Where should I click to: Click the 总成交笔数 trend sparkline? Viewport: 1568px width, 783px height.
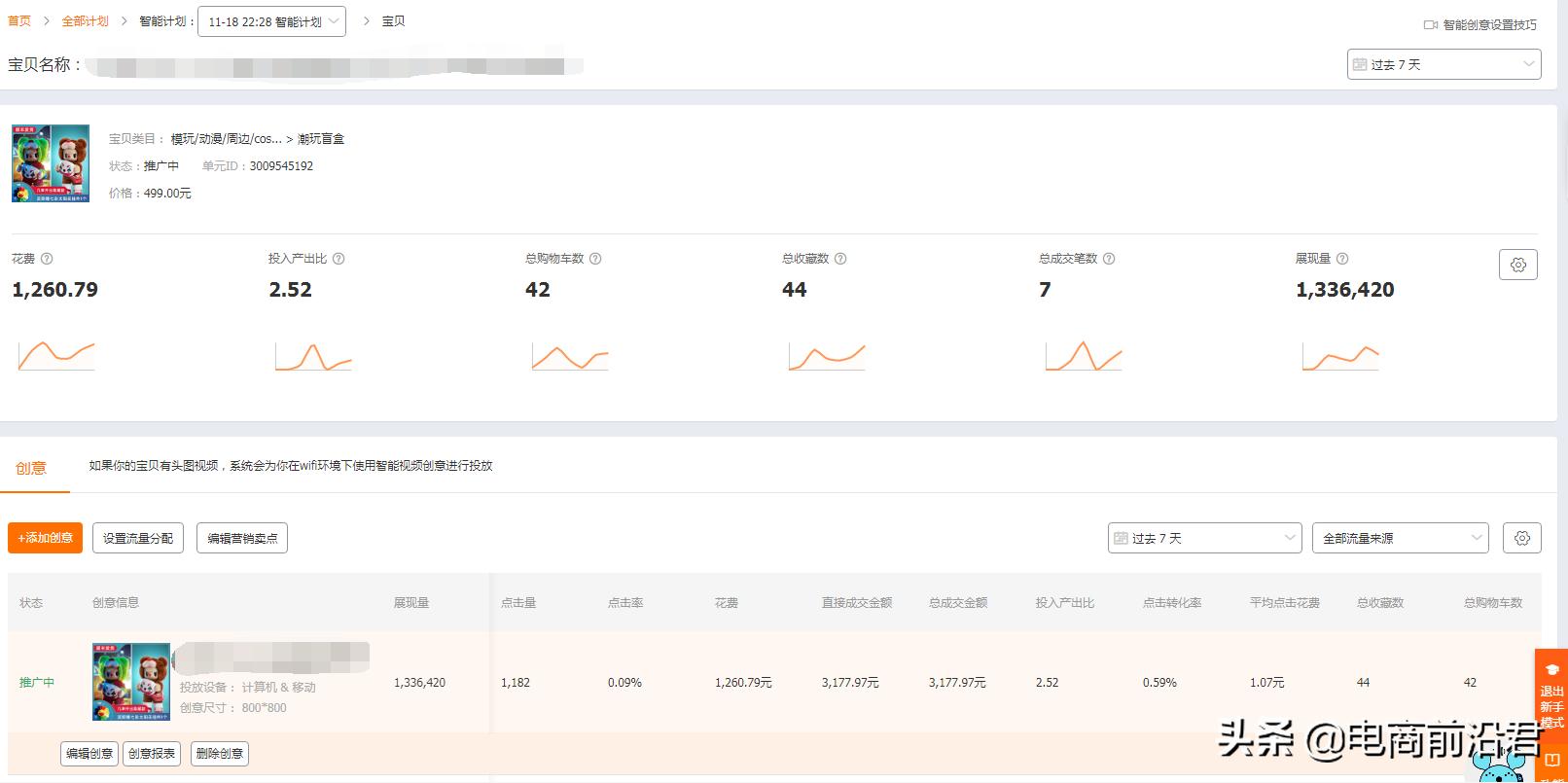tap(1084, 355)
